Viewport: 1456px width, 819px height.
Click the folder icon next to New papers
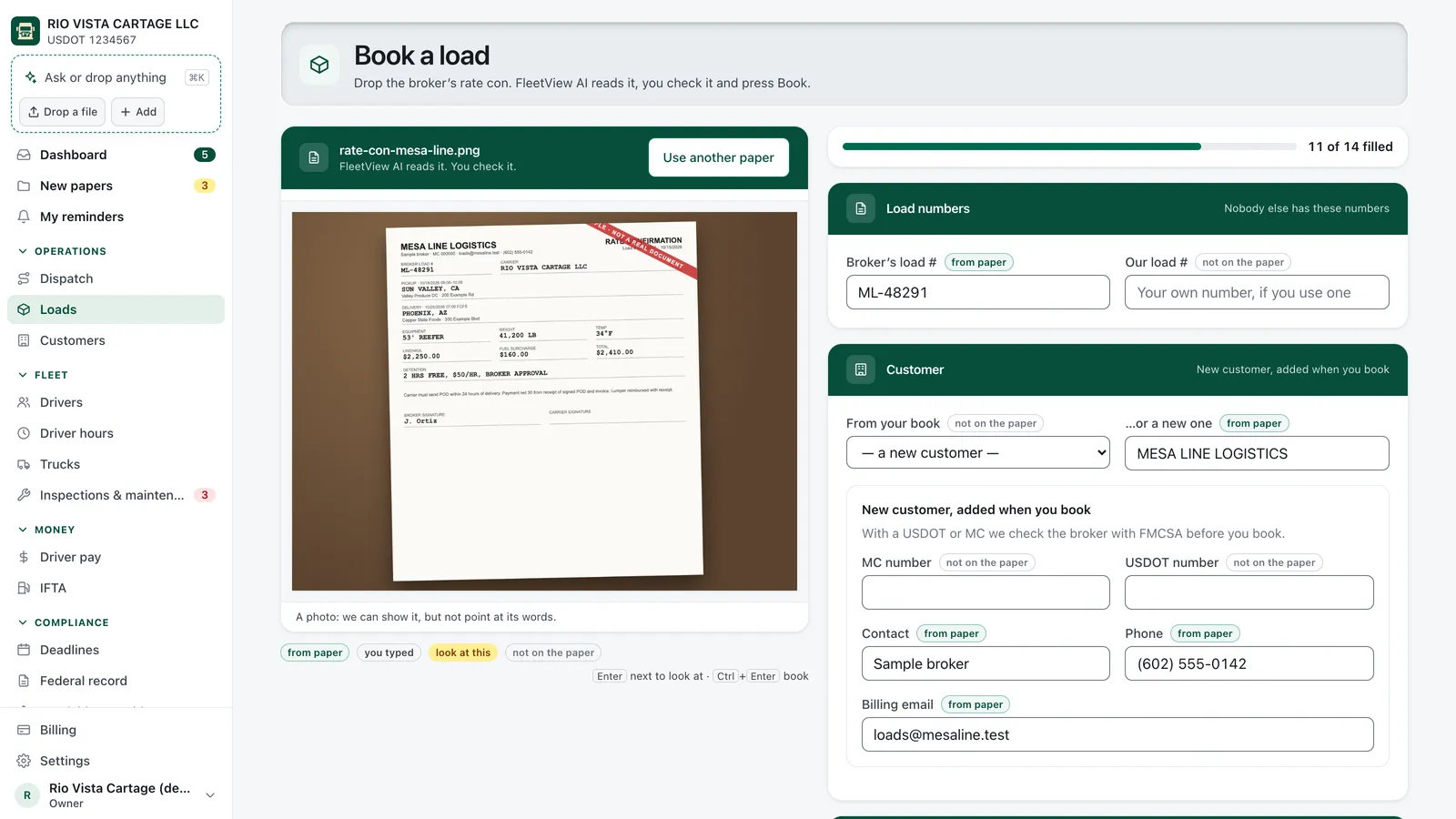click(x=24, y=186)
